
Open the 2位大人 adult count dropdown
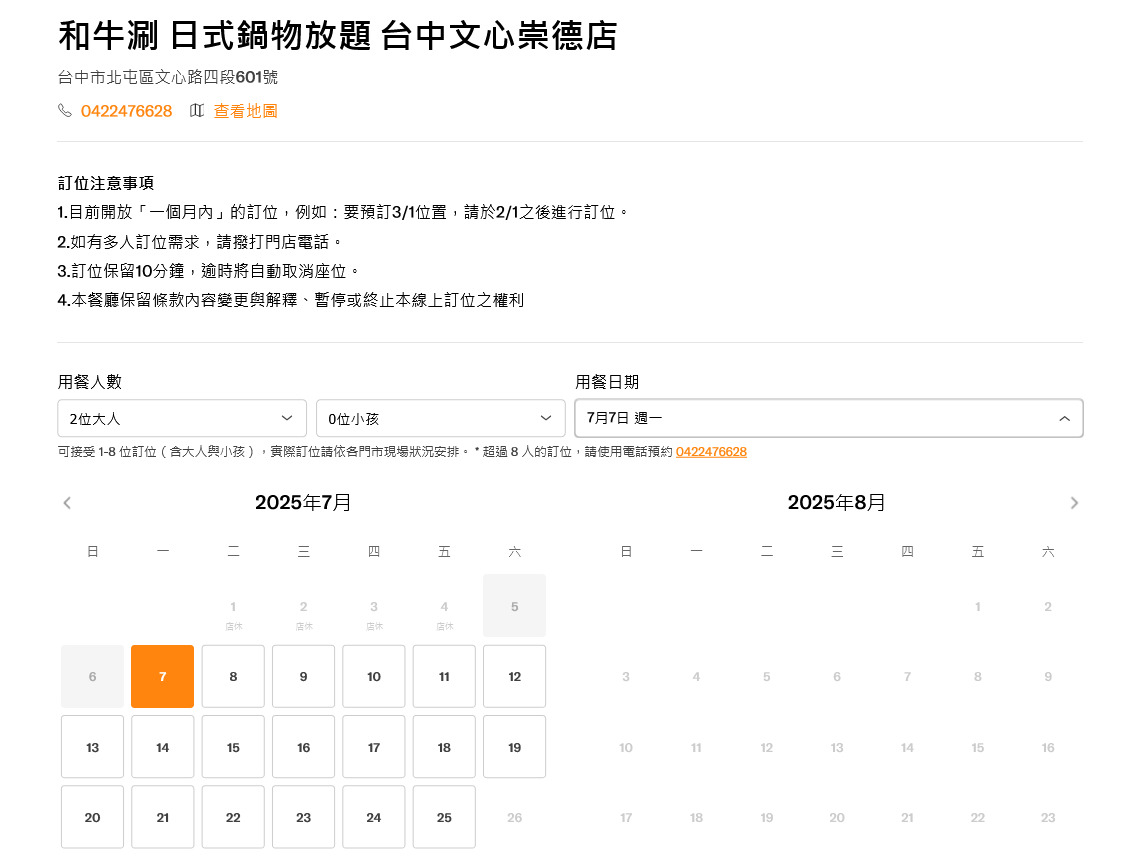click(x=182, y=418)
